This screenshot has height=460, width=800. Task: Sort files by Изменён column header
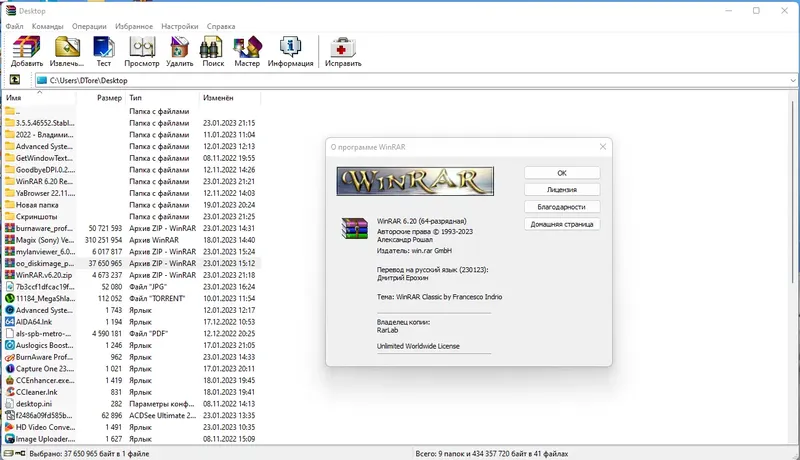tap(230, 97)
